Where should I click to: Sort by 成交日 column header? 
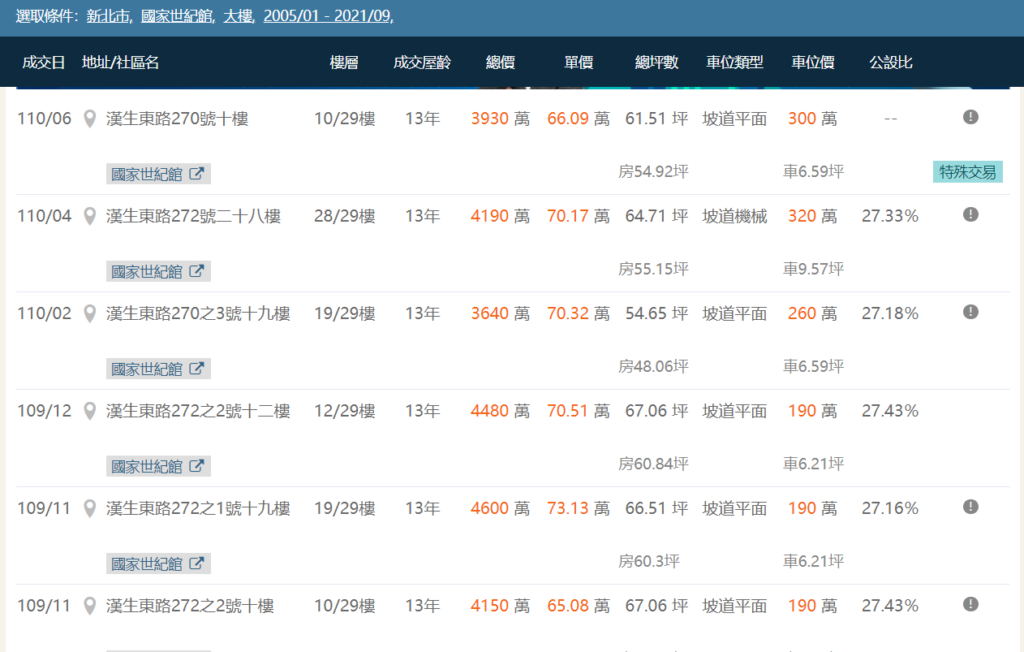tap(43, 62)
